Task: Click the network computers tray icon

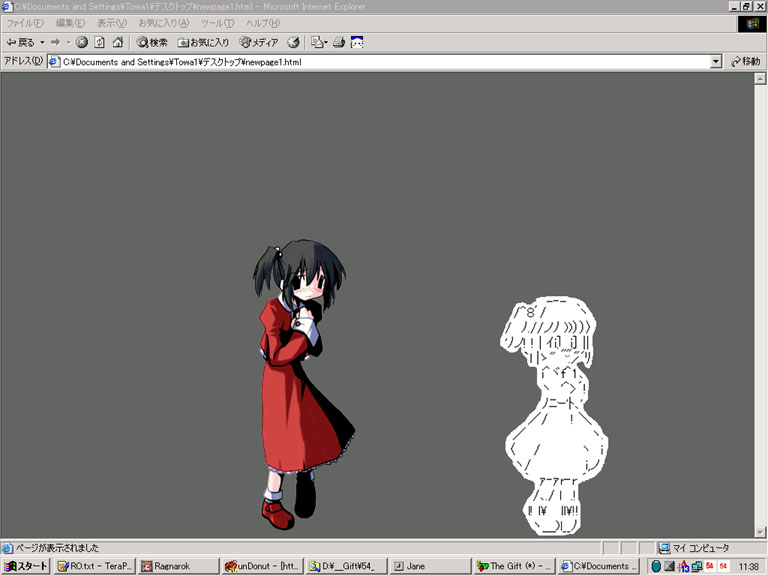Action: (696, 567)
